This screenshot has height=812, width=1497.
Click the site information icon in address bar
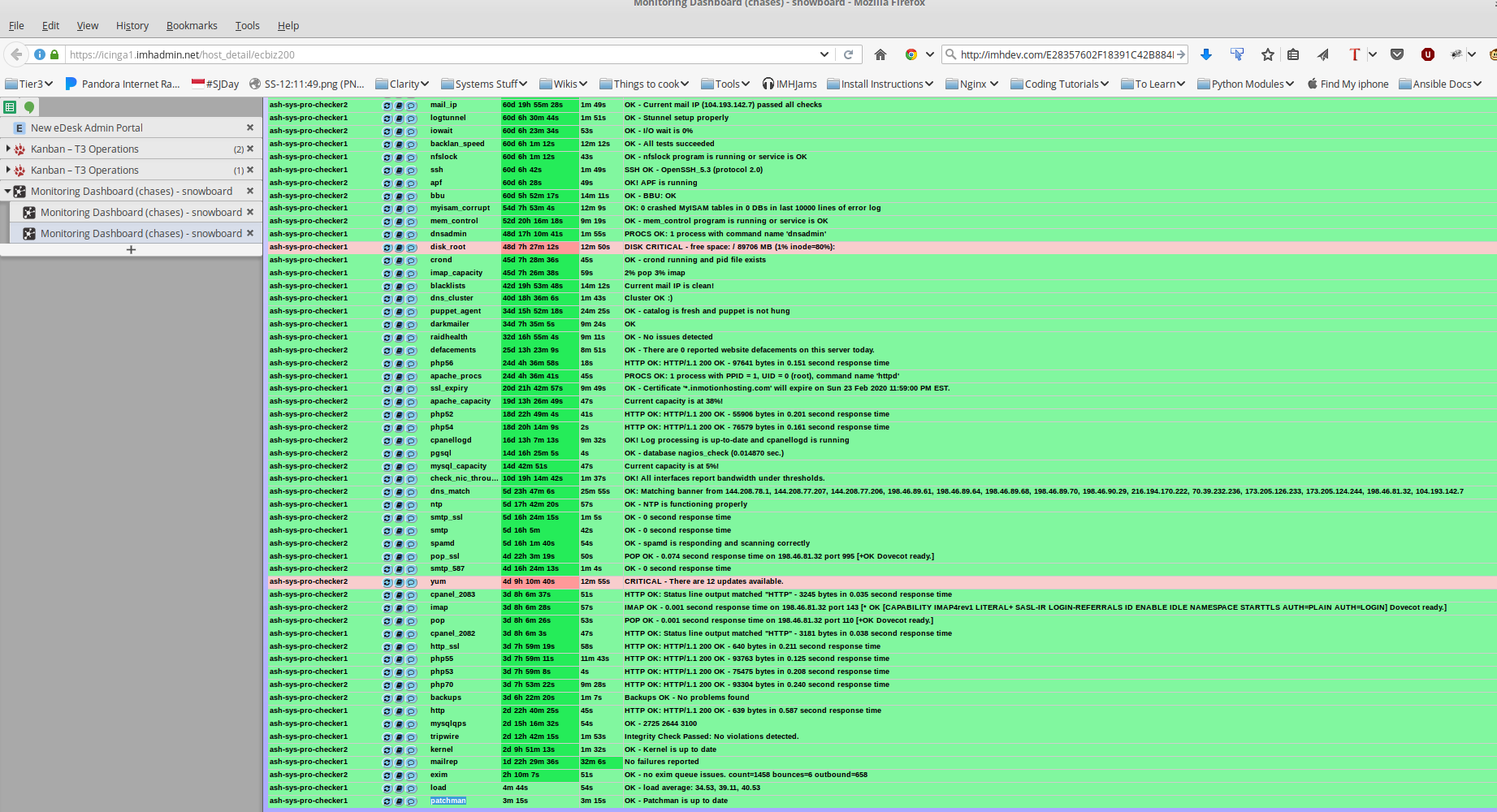coord(40,54)
